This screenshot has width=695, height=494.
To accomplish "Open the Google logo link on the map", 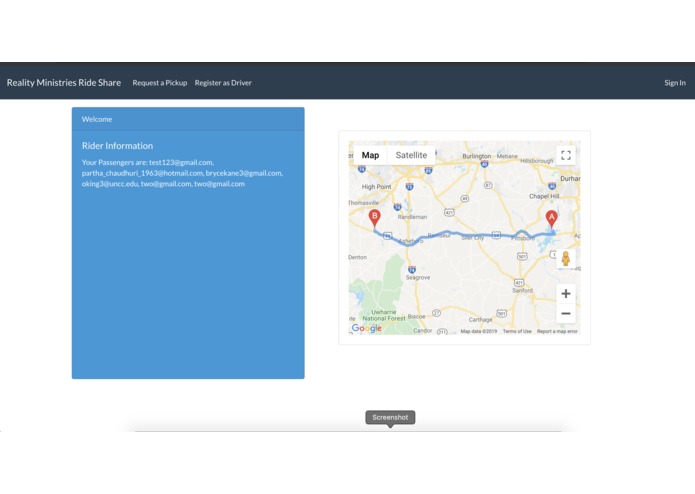I will [367, 328].
